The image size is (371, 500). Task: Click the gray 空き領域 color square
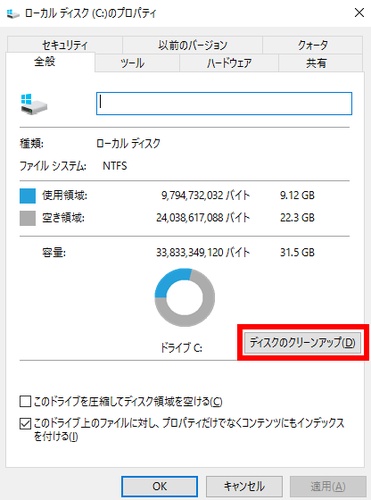coord(28,218)
